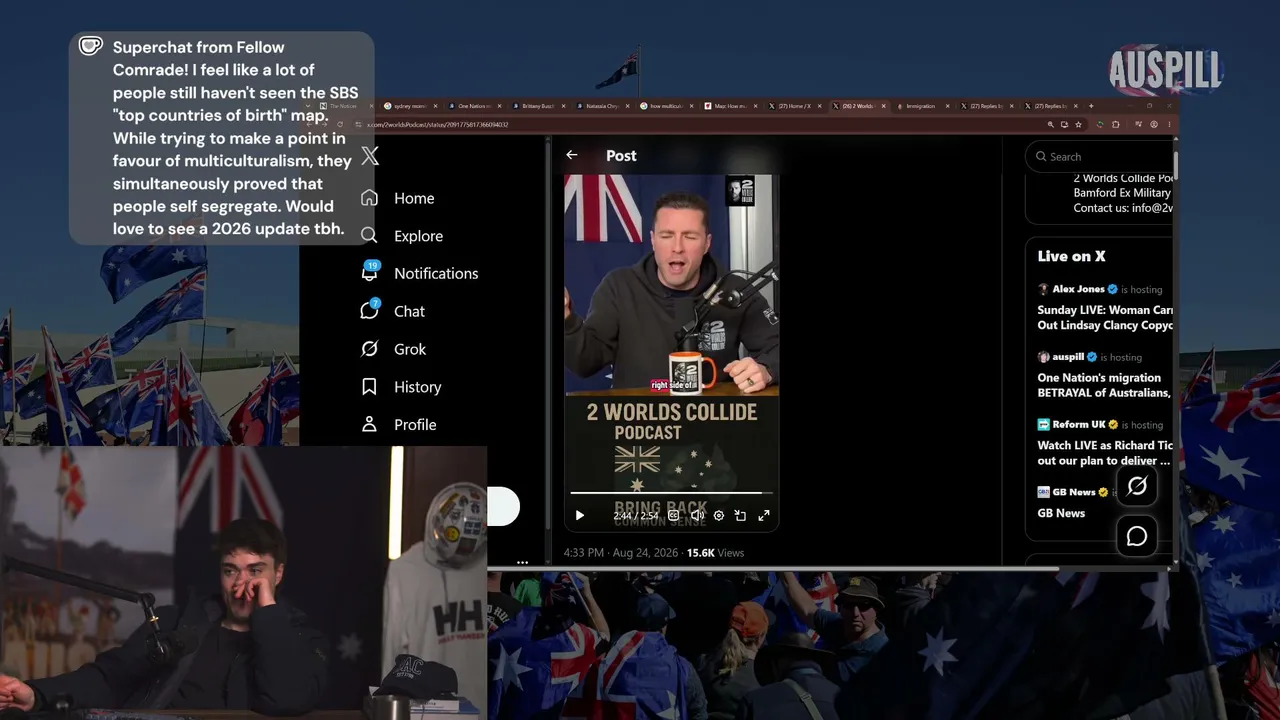Click the Notifications bell icon

click(x=369, y=273)
